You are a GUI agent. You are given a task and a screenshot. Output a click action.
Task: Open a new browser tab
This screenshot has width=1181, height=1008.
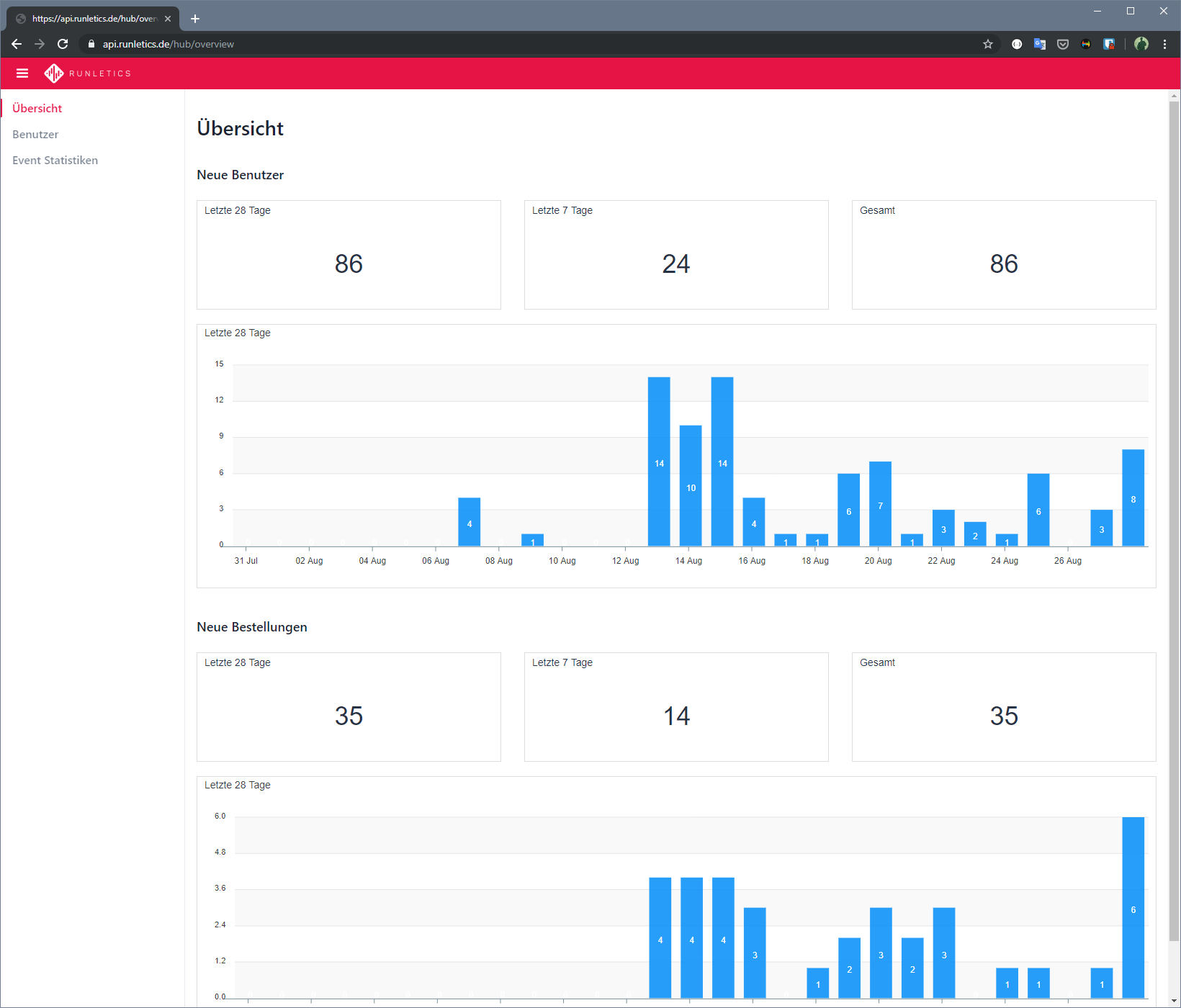click(x=194, y=19)
